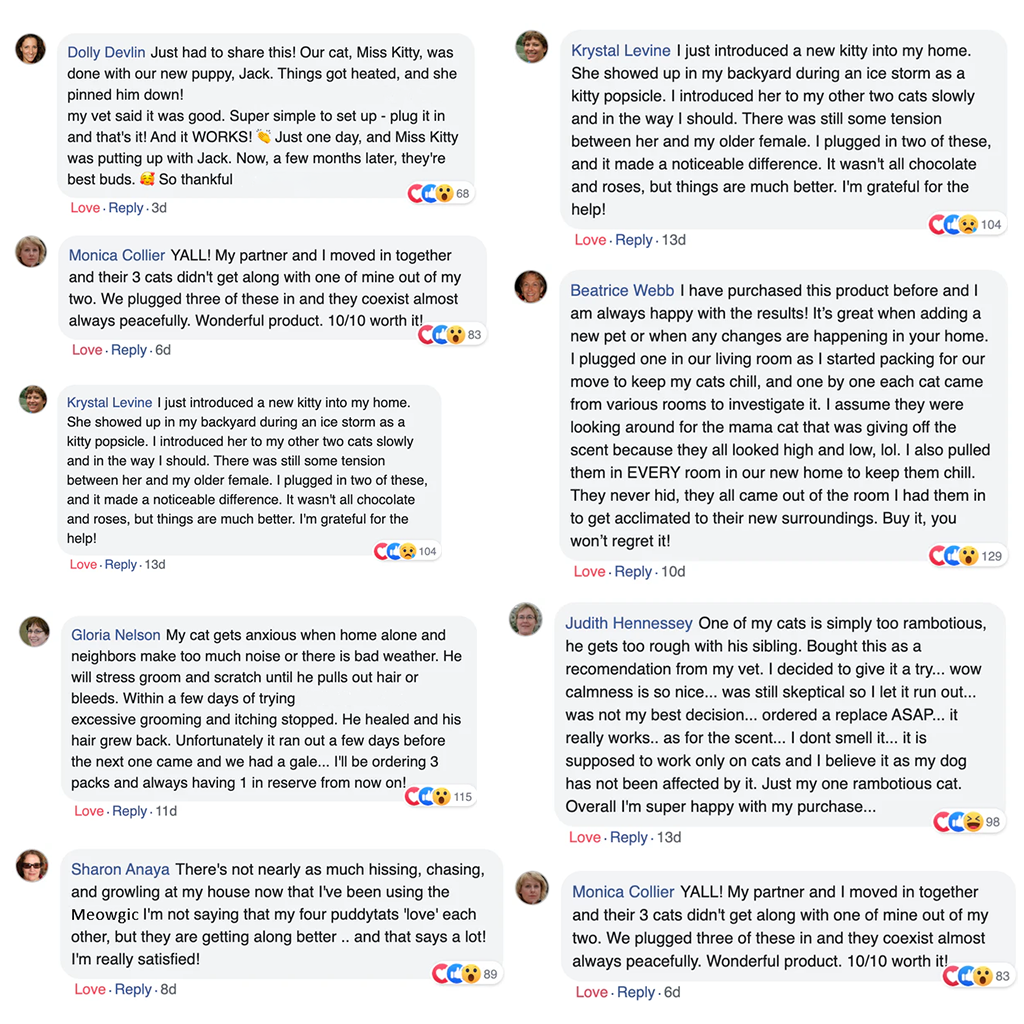Click 3d timestamp under Dolly's comment
1024x1024 pixels.
(159, 208)
